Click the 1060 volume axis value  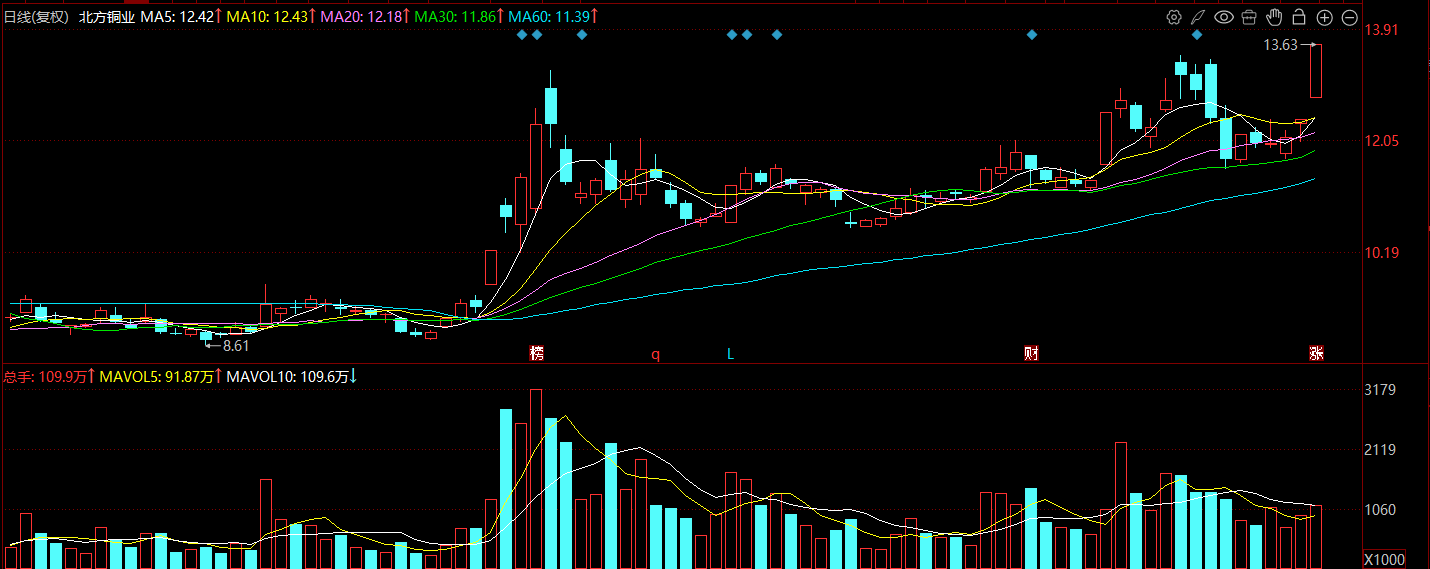point(1379,510)
